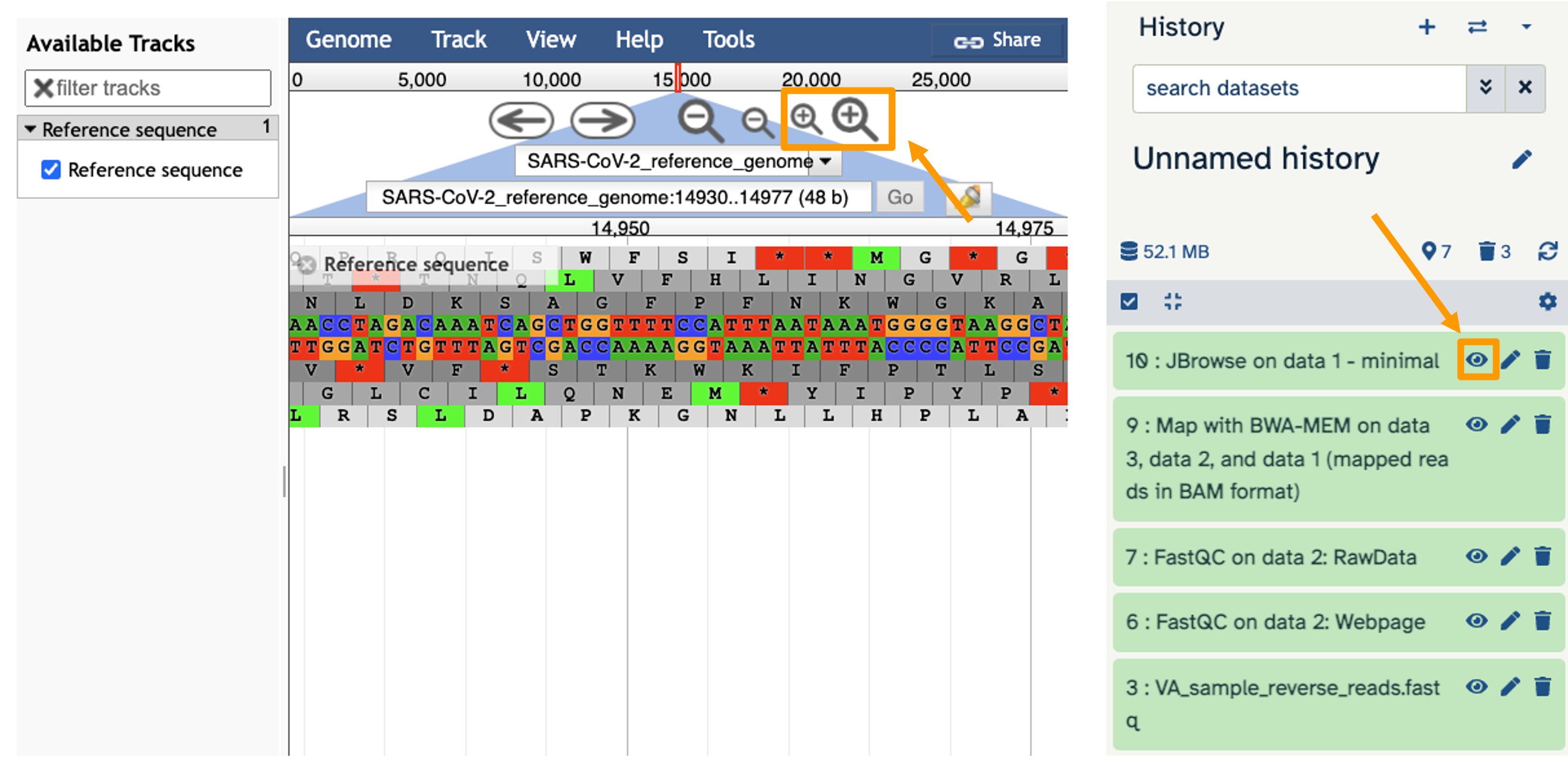
Task: View Map with BWA-MEM dataset
Action: 1477,424
